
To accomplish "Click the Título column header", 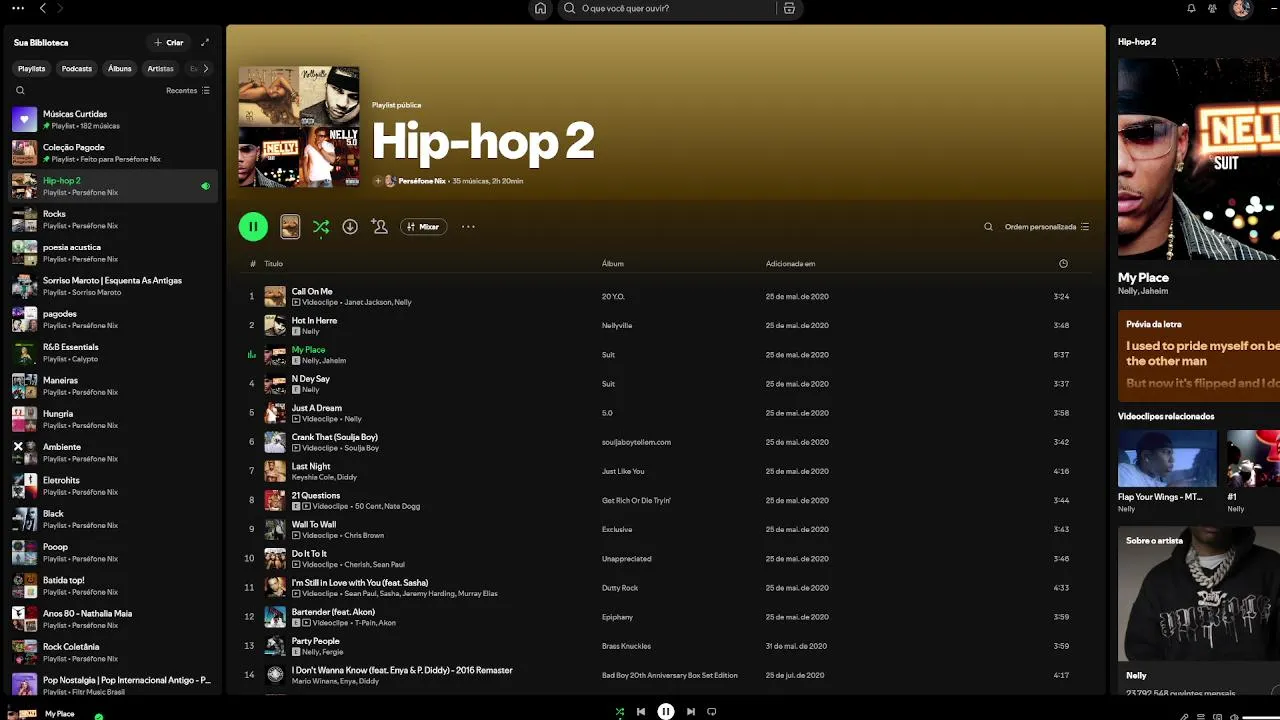I will 273,264.
